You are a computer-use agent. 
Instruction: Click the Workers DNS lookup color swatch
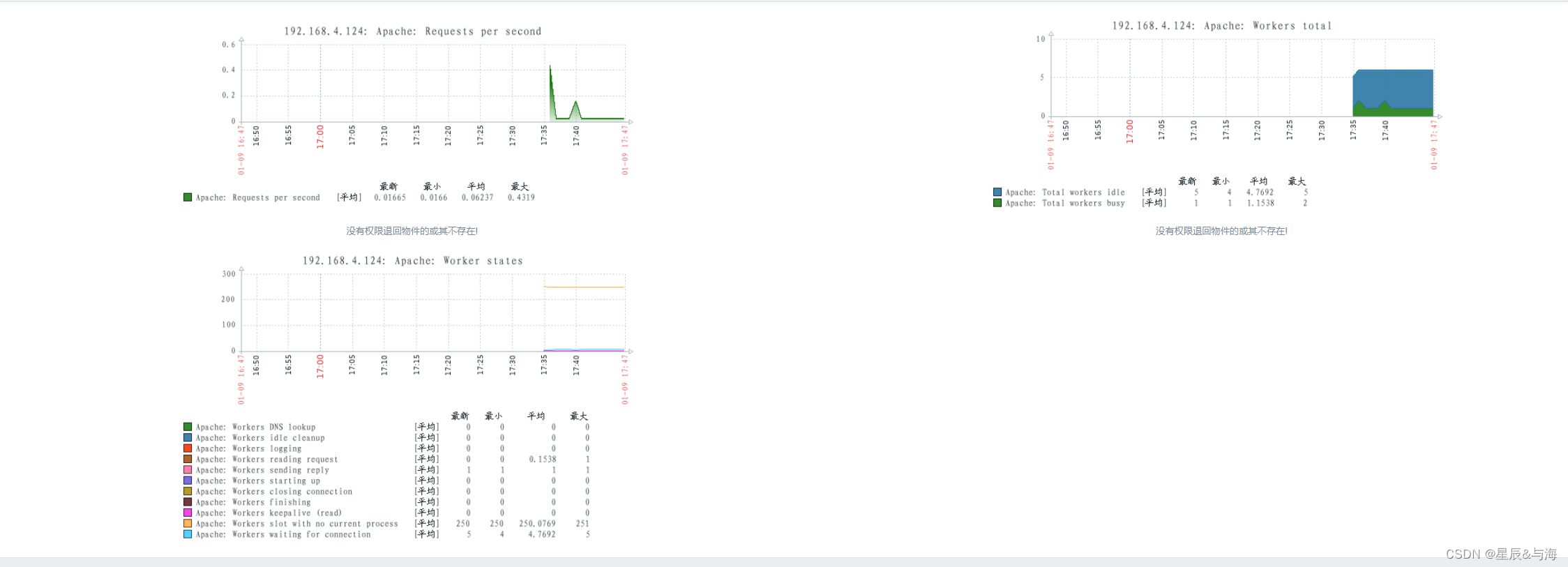click(188, 427)
